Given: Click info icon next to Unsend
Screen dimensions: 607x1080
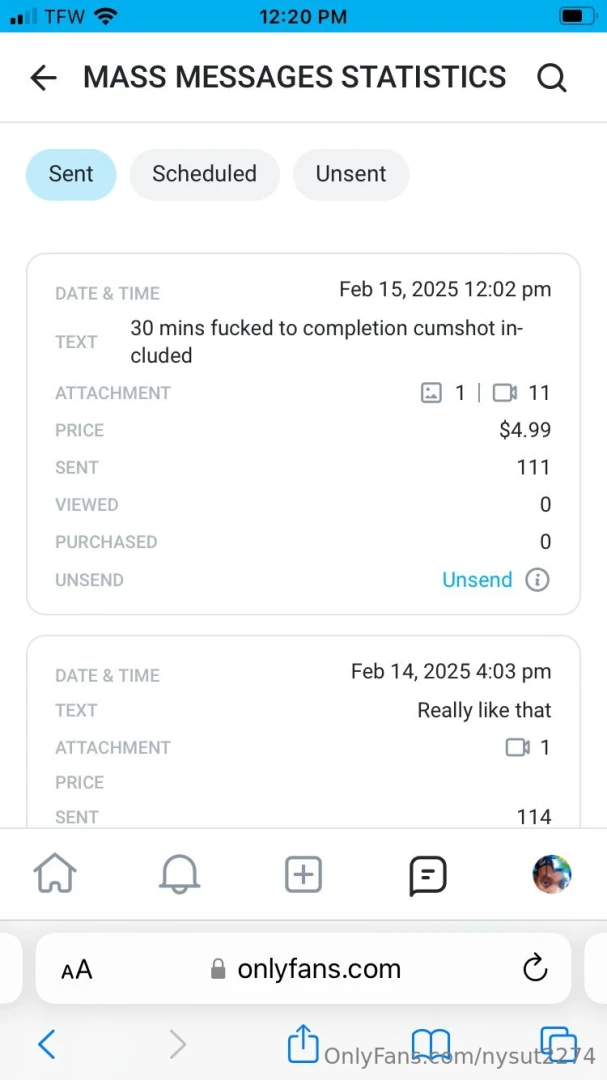Looking at the screenshot, I should tap(537, 580).
